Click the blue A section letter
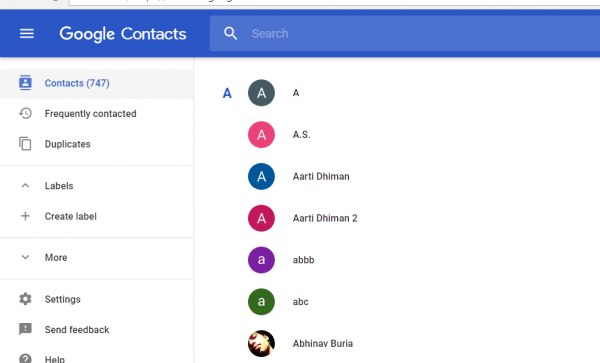Viewport: 600px width, 363px height. tap(227, 93)
